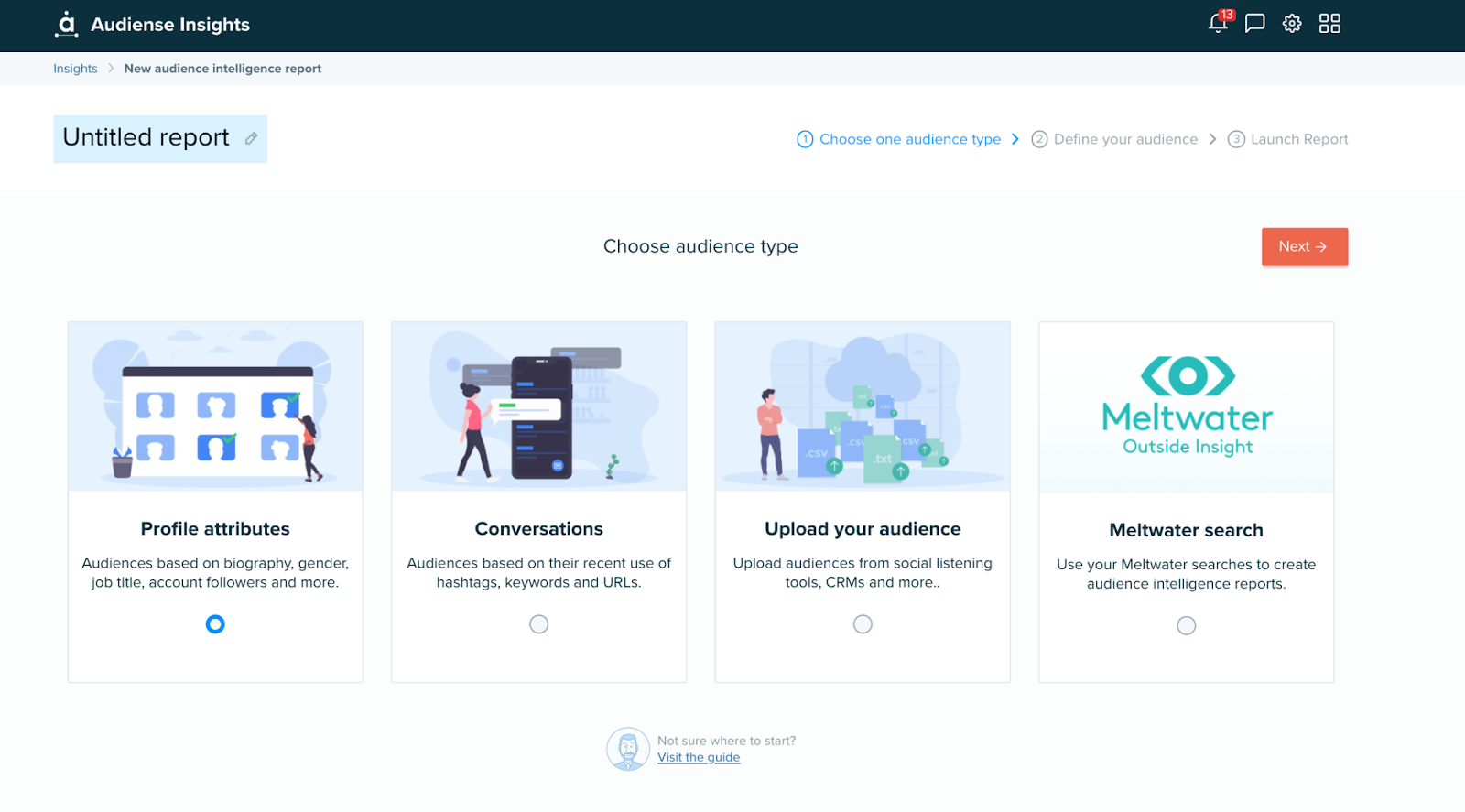Viewport: 1465px width, 812px height.
Task: Click the Upload your audience illustration
Action: [863, 406]
